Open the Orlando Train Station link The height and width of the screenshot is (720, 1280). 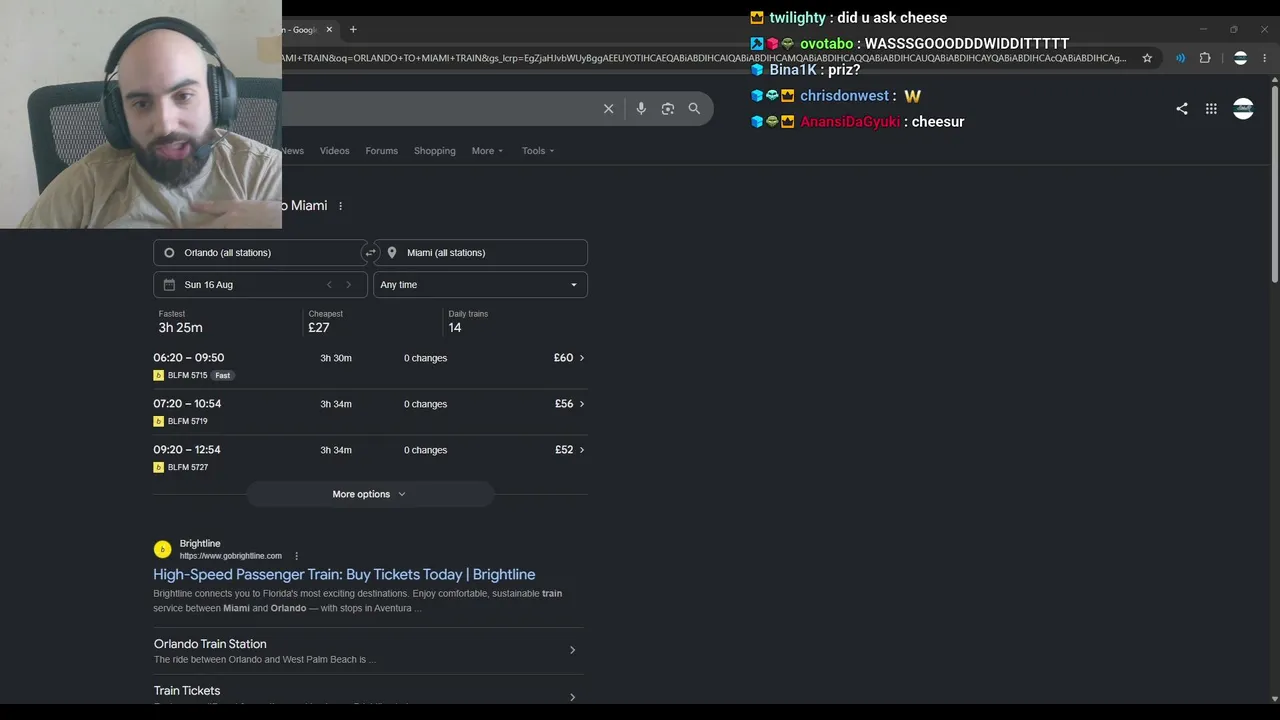210,644
